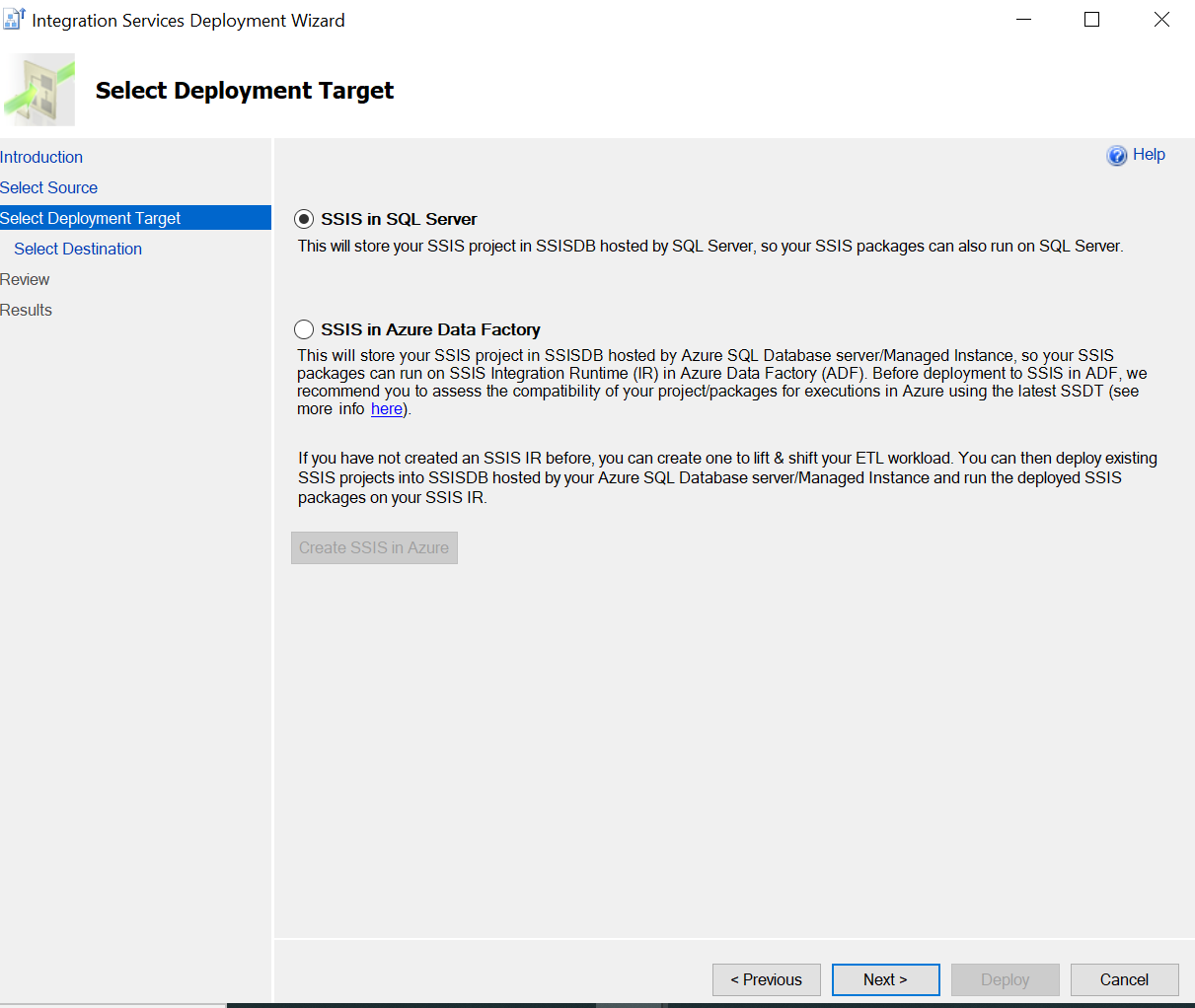
Task: Click the SSISDB hosted by SQL Server description
Action: point(710,247)
